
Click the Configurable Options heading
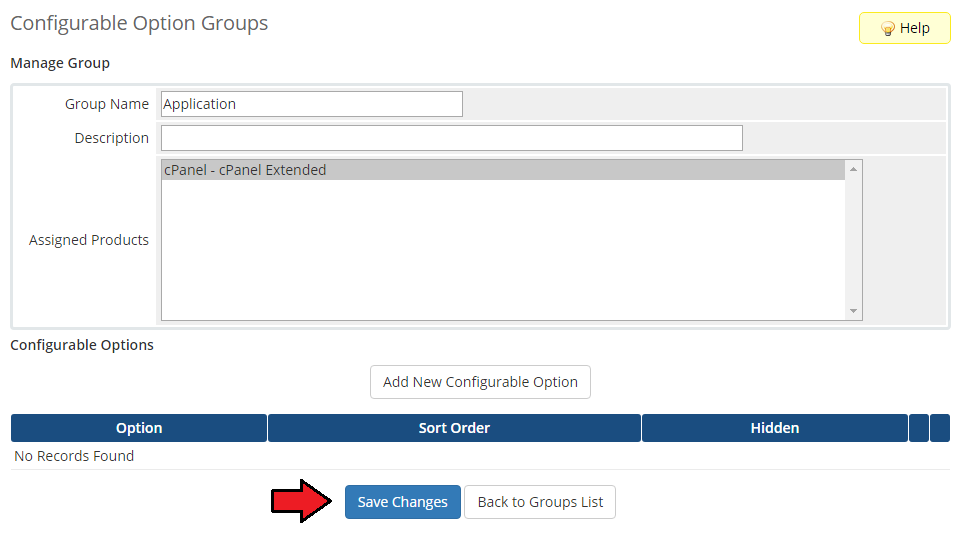(82, 345)
